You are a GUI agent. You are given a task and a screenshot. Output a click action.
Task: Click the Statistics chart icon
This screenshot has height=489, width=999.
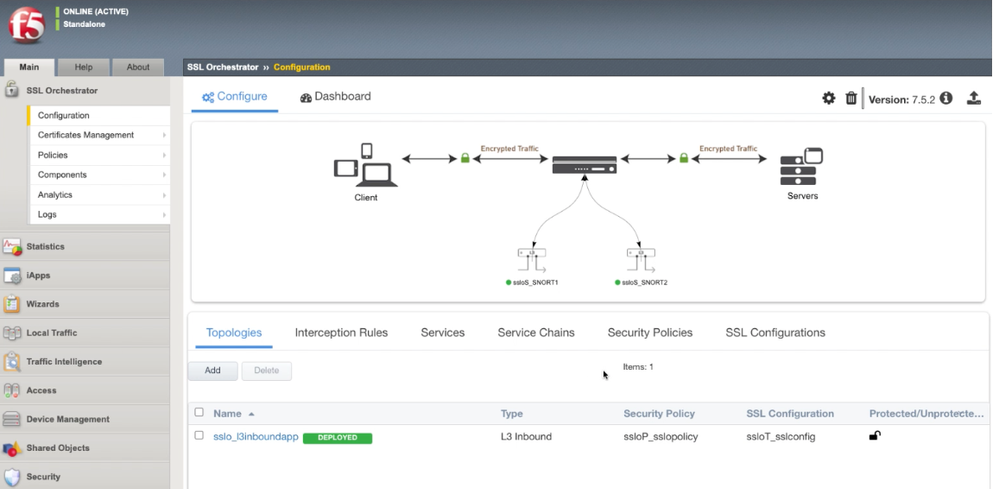12,246
